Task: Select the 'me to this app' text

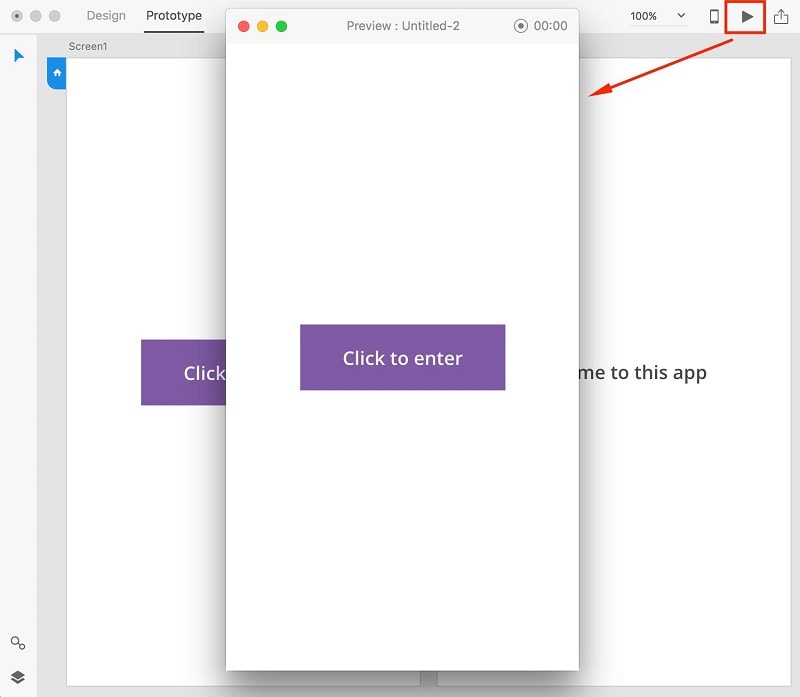Action: tap(643, 373)
